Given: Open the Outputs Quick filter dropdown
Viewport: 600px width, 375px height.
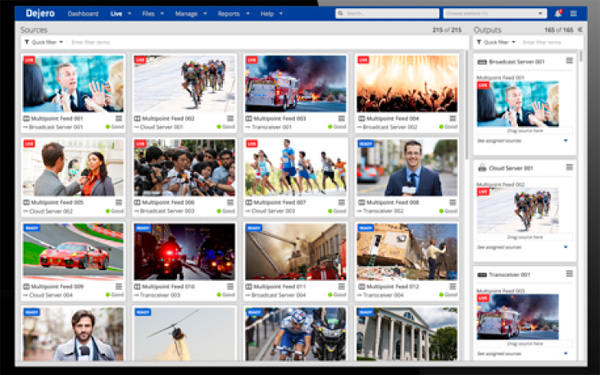Looking at the screenshot, I should point(496,42).
